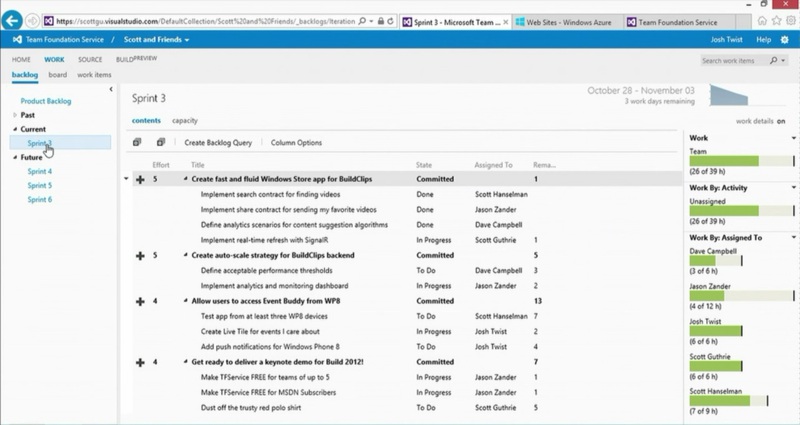Open the WORK hub
Image resolution: width=800 pixels, height=425 pixels.
point(54,59)
